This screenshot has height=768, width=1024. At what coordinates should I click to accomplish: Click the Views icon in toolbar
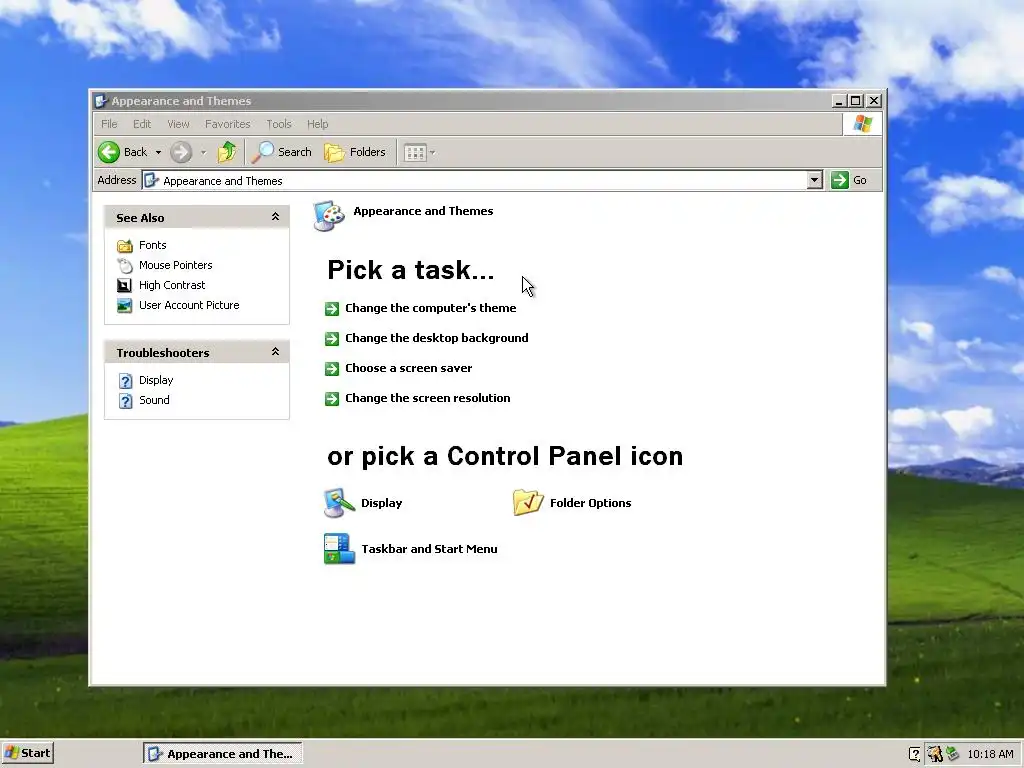[x=415, y=153]
